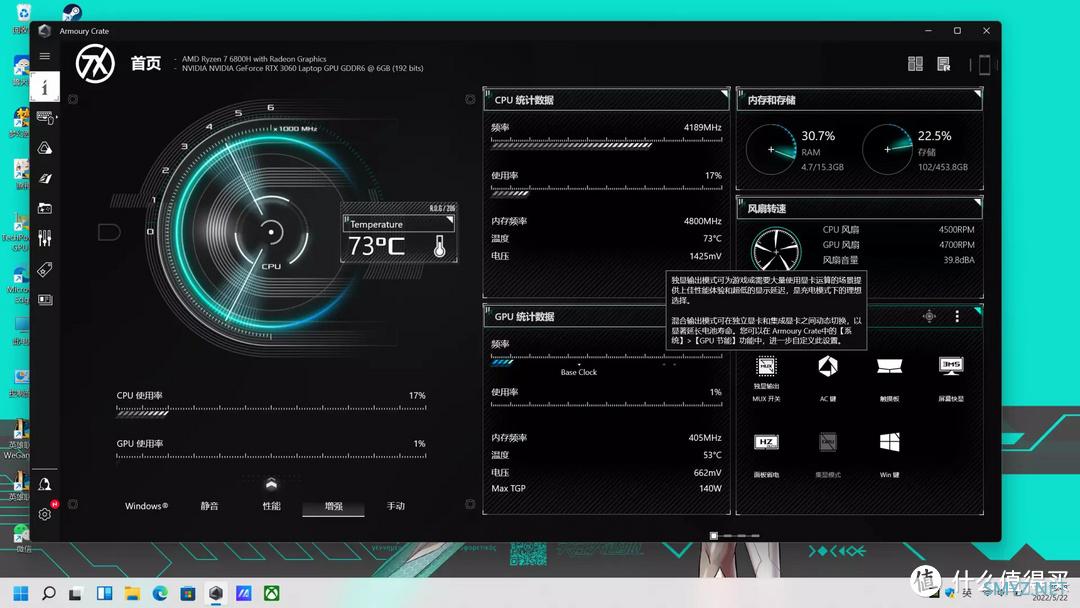
Task: Open the Widgets taskbar icon
Action: click(104, 594)
